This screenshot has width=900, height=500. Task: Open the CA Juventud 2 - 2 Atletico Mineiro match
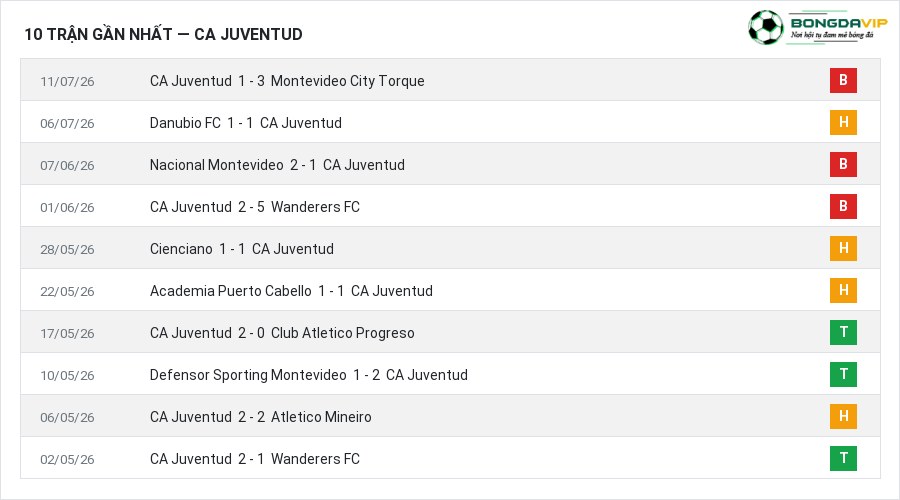(261, 417)
